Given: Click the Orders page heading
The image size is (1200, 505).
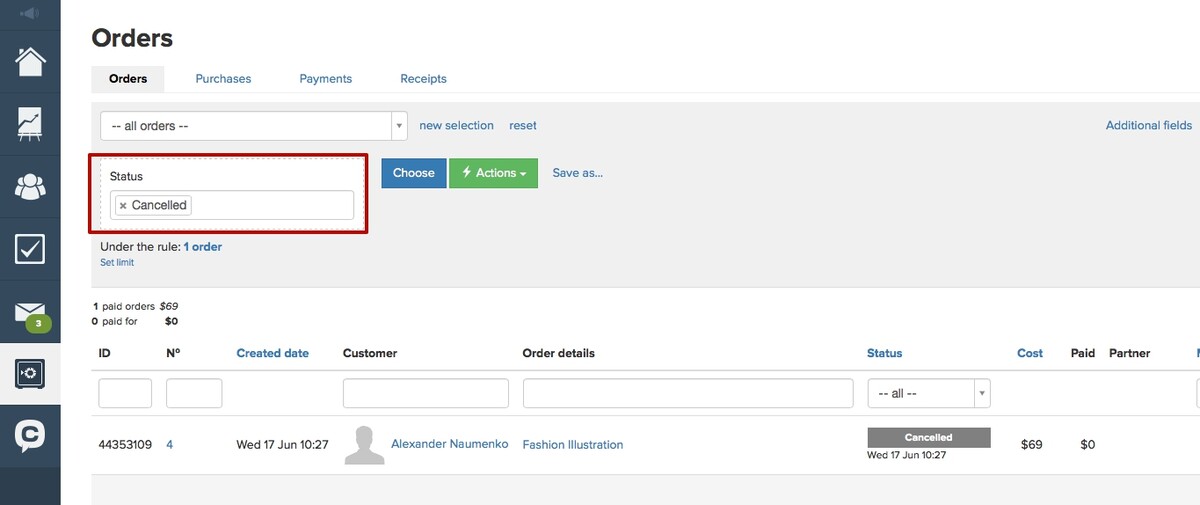Looking at the screenshot, I should coord(132,38).
